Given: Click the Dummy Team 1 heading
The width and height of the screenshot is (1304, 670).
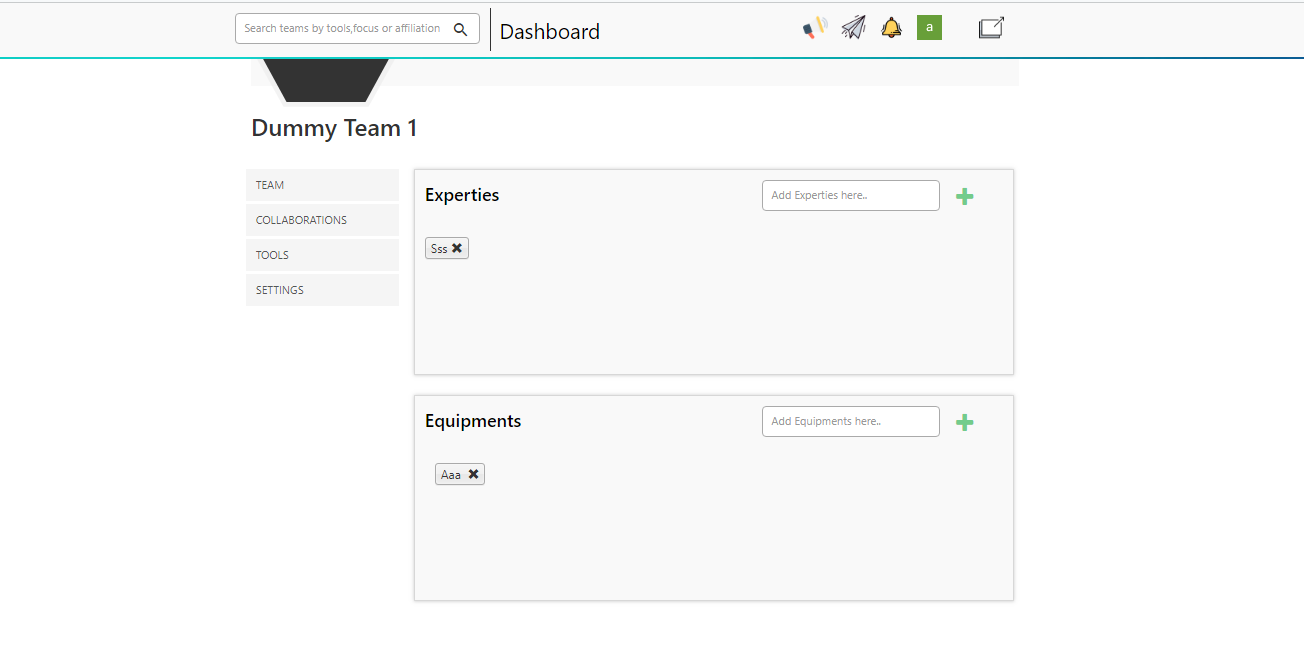Looking at the screenshot, I should (x=334, y=128).
